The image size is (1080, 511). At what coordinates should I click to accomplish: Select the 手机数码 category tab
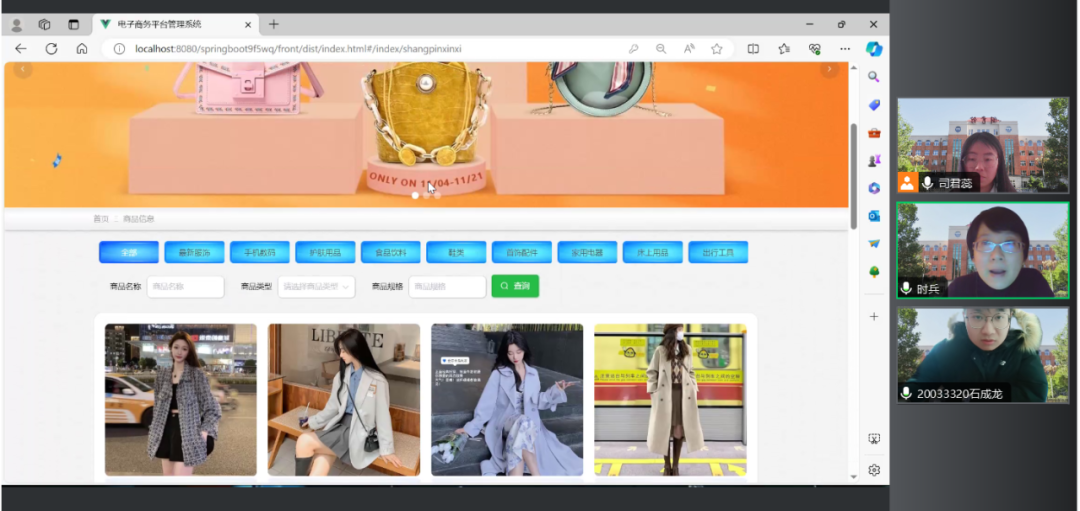[259, 252]
